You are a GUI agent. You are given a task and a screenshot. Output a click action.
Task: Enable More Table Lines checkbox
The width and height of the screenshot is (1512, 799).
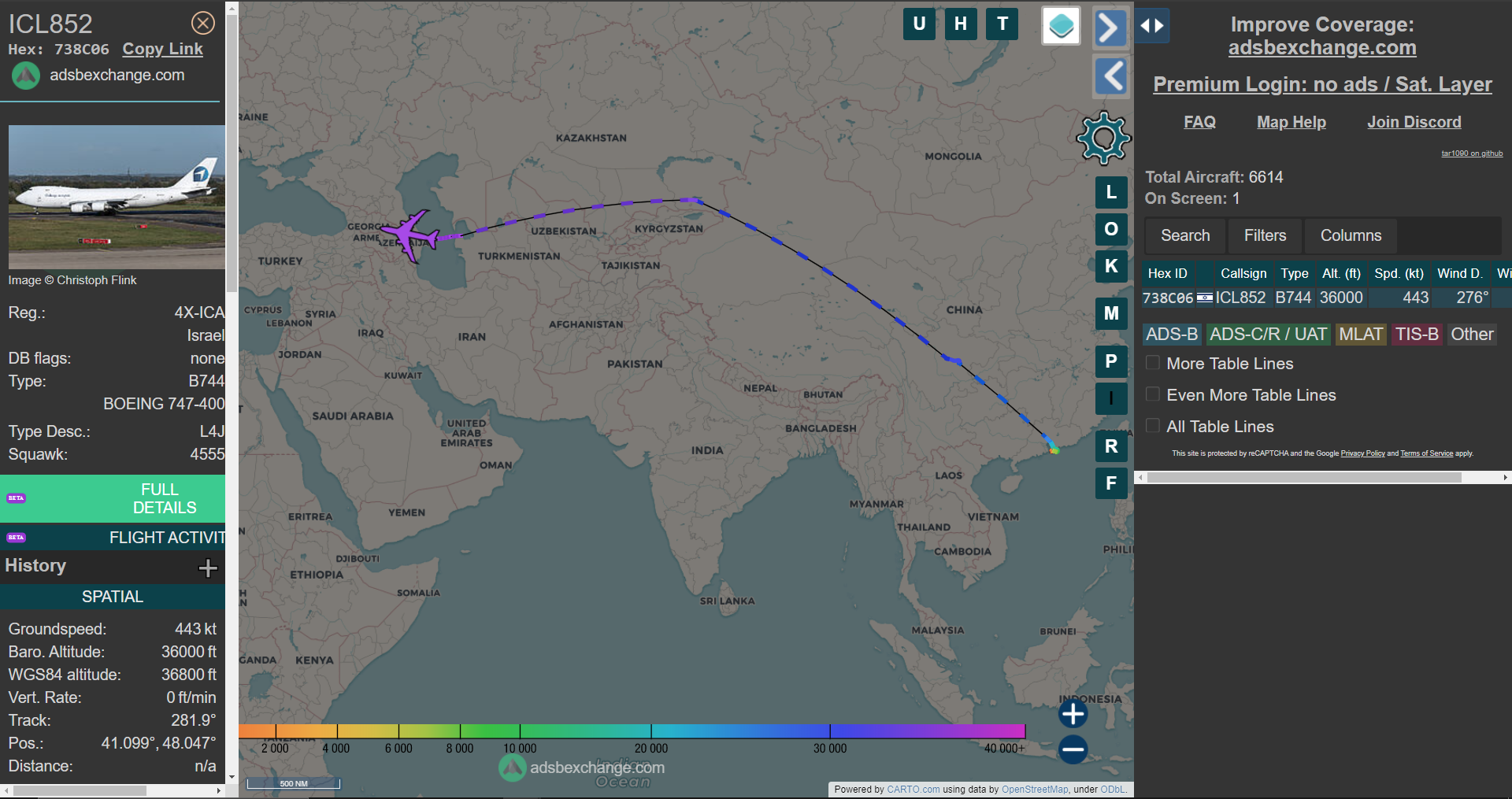click(1153, 363)
